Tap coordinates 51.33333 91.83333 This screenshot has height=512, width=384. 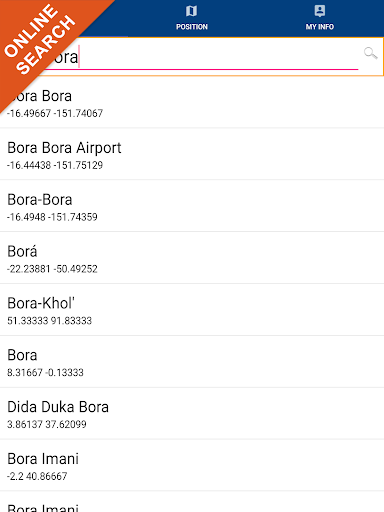pyautogui.click(x=49, y=321)
